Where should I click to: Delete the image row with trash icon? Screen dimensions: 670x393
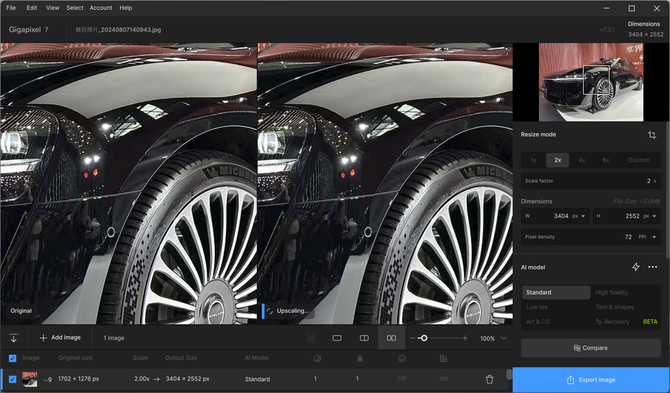[x=490, y=379]
